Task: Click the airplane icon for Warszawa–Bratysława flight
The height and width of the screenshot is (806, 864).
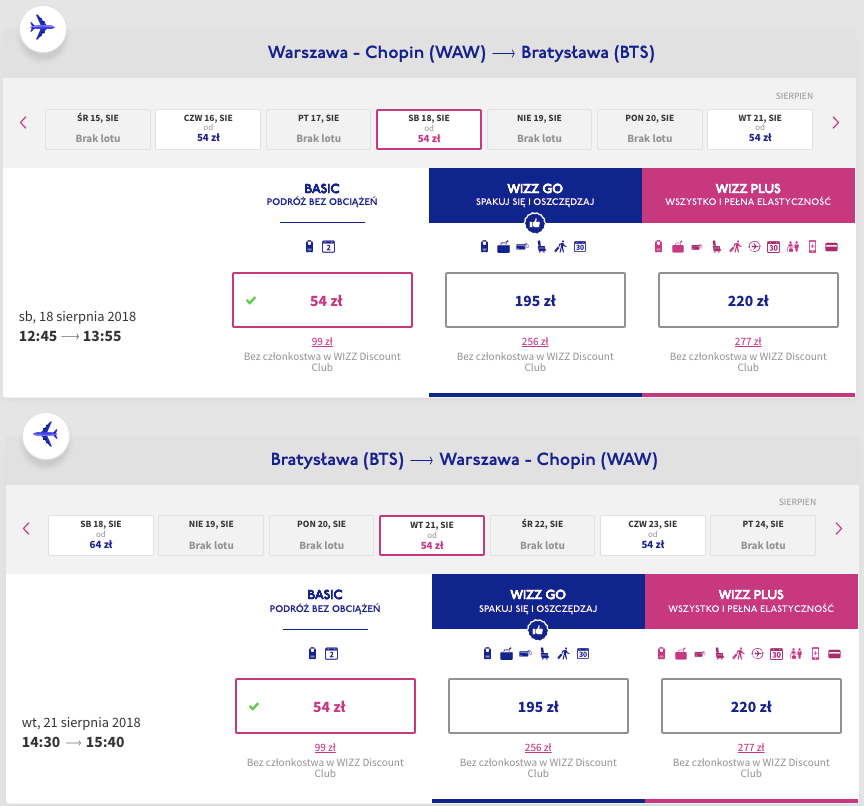Action: click(43, 28)
